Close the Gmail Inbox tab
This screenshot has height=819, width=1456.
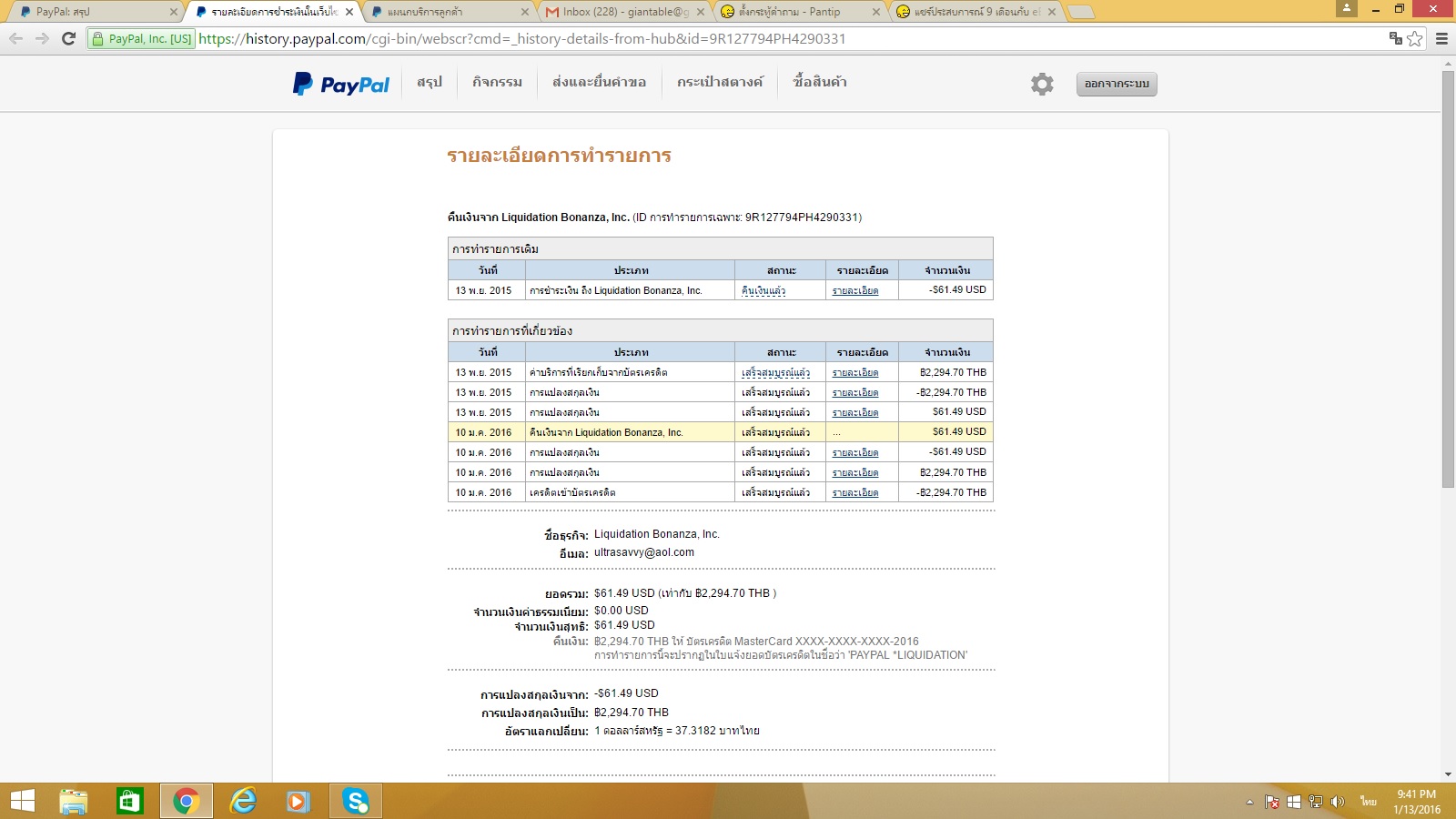[x=703, y=12]
